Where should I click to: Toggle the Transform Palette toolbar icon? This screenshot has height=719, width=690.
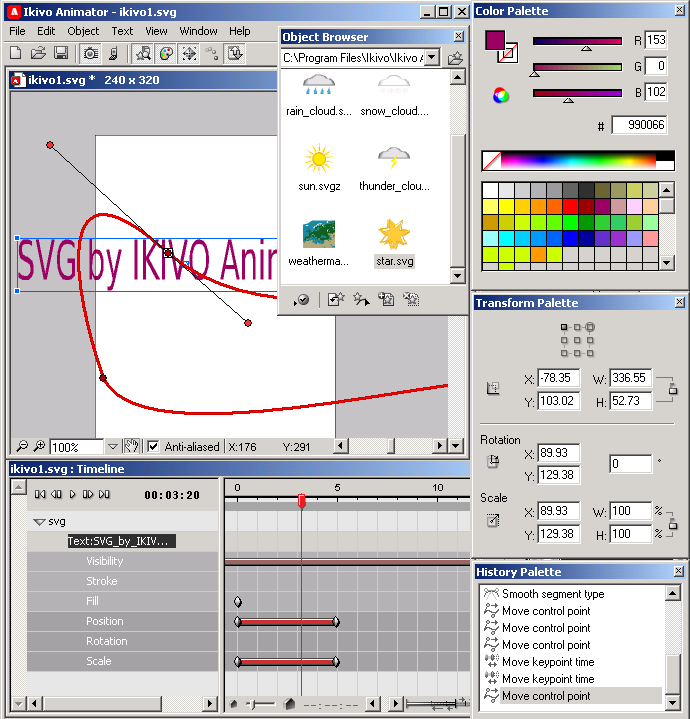click(189, 54)
